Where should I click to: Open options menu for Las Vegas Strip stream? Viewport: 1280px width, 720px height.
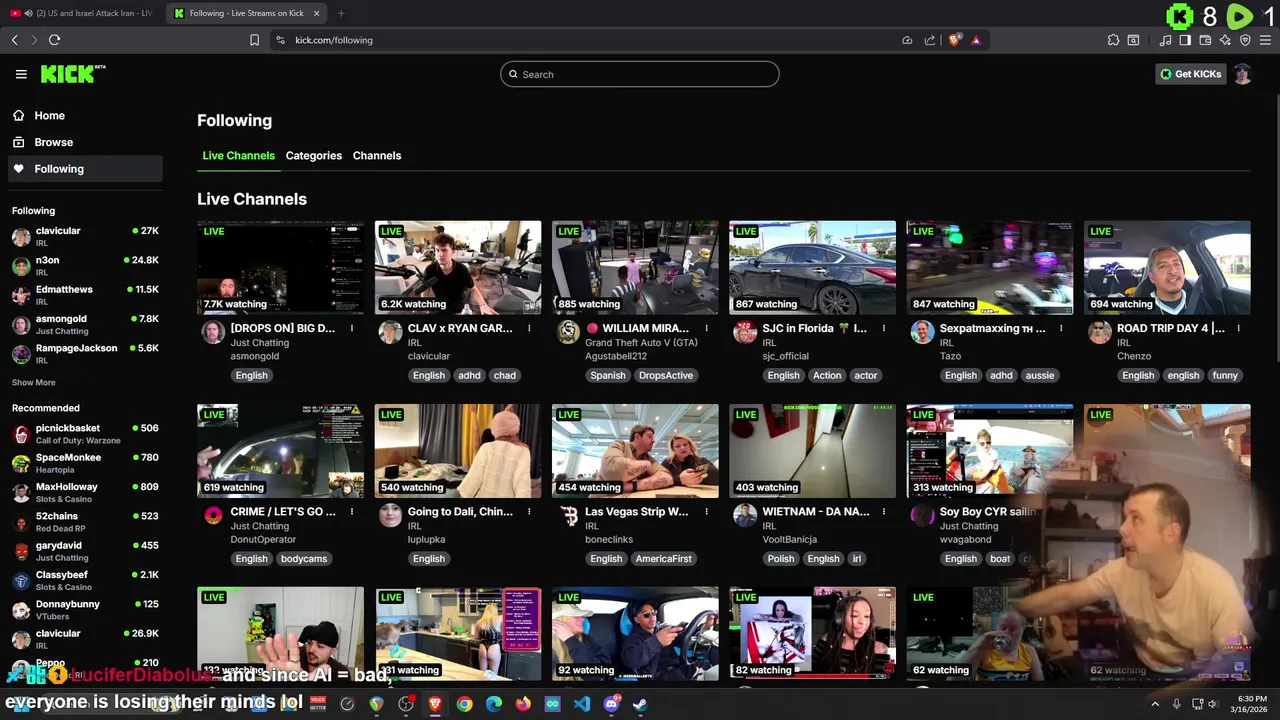pyautogui.click(x=706, y=511)
